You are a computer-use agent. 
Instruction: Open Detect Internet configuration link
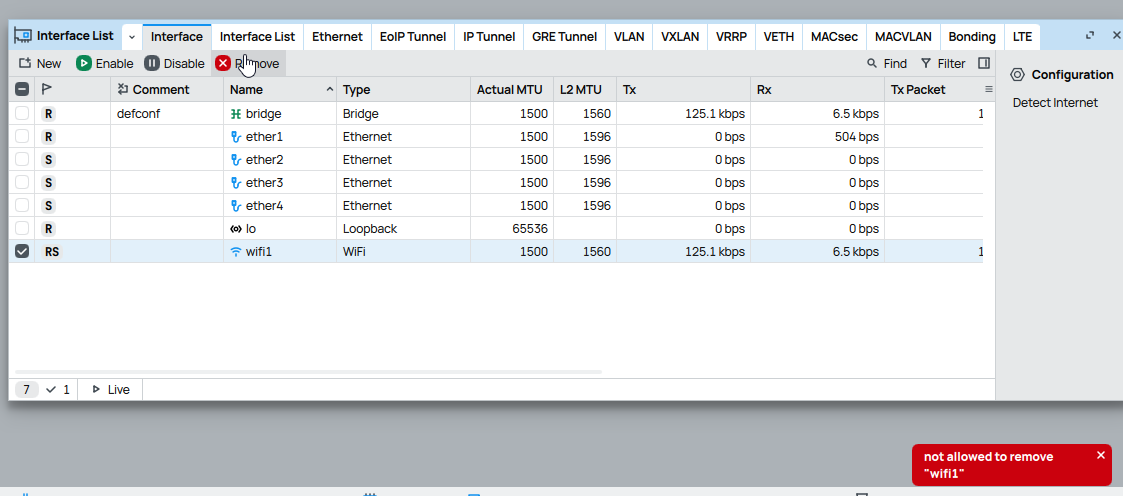point(1055,103)
